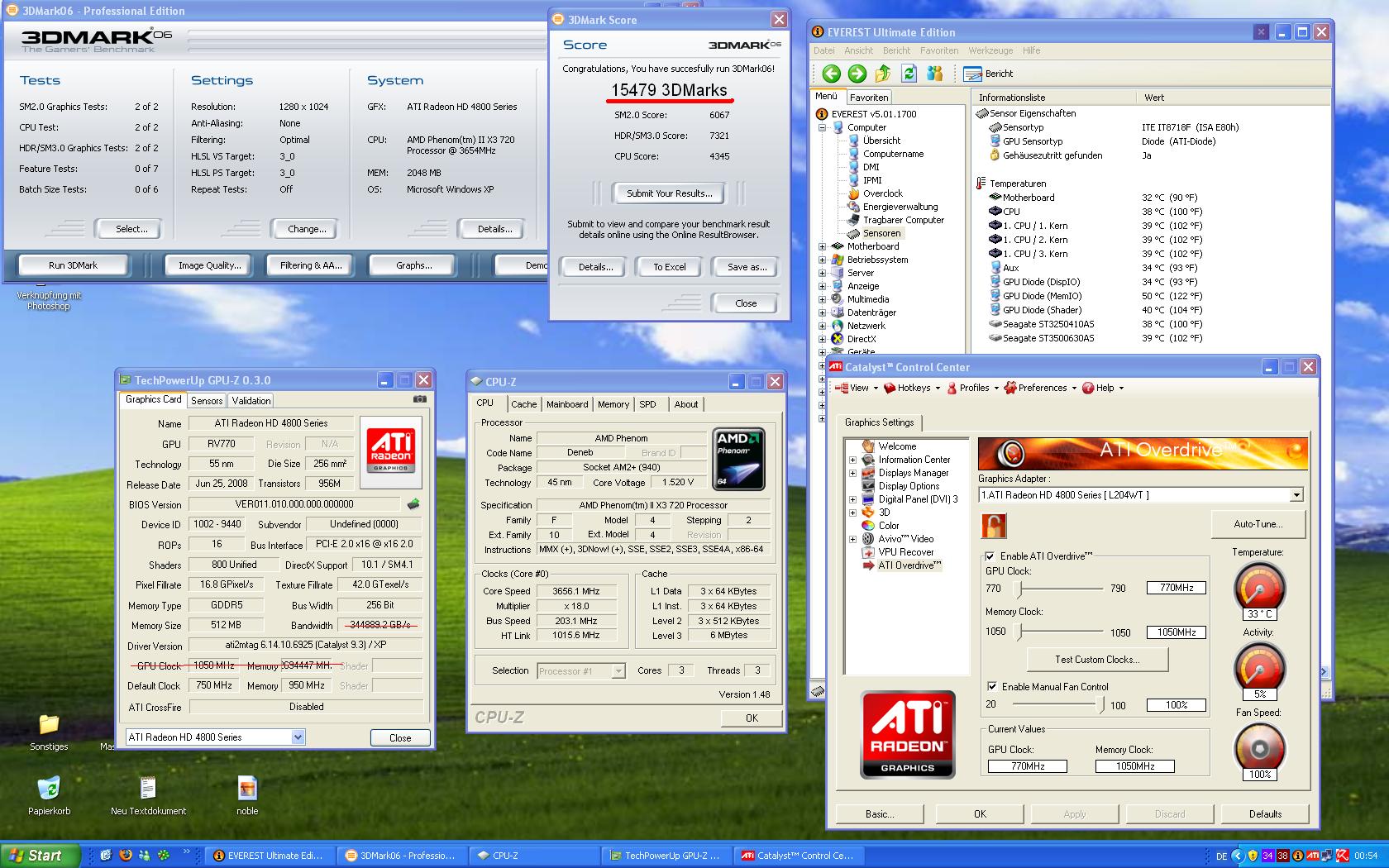Toggle Enable Manual Fan Control checkbox
1389x868 pixels.
992,686
